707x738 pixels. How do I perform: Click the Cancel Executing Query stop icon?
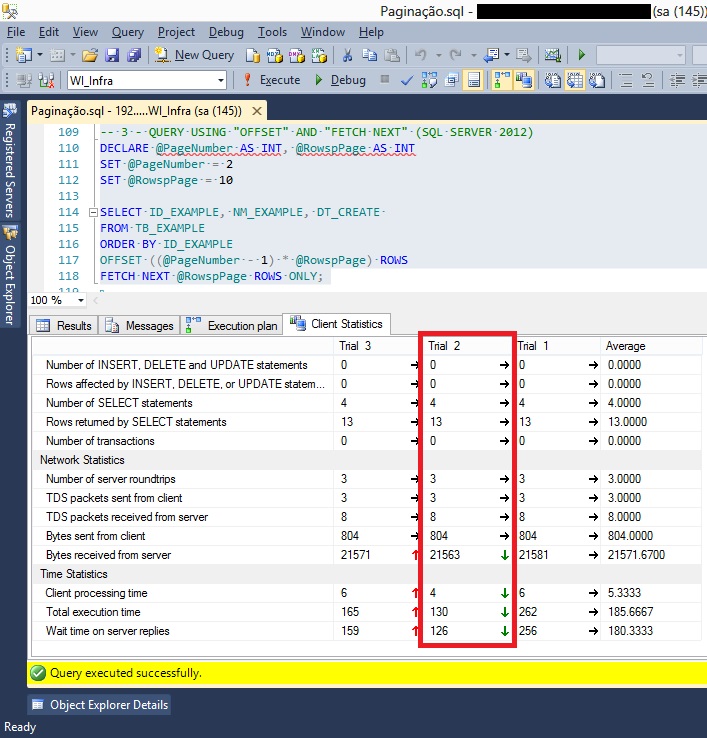[x=385, y=79]
